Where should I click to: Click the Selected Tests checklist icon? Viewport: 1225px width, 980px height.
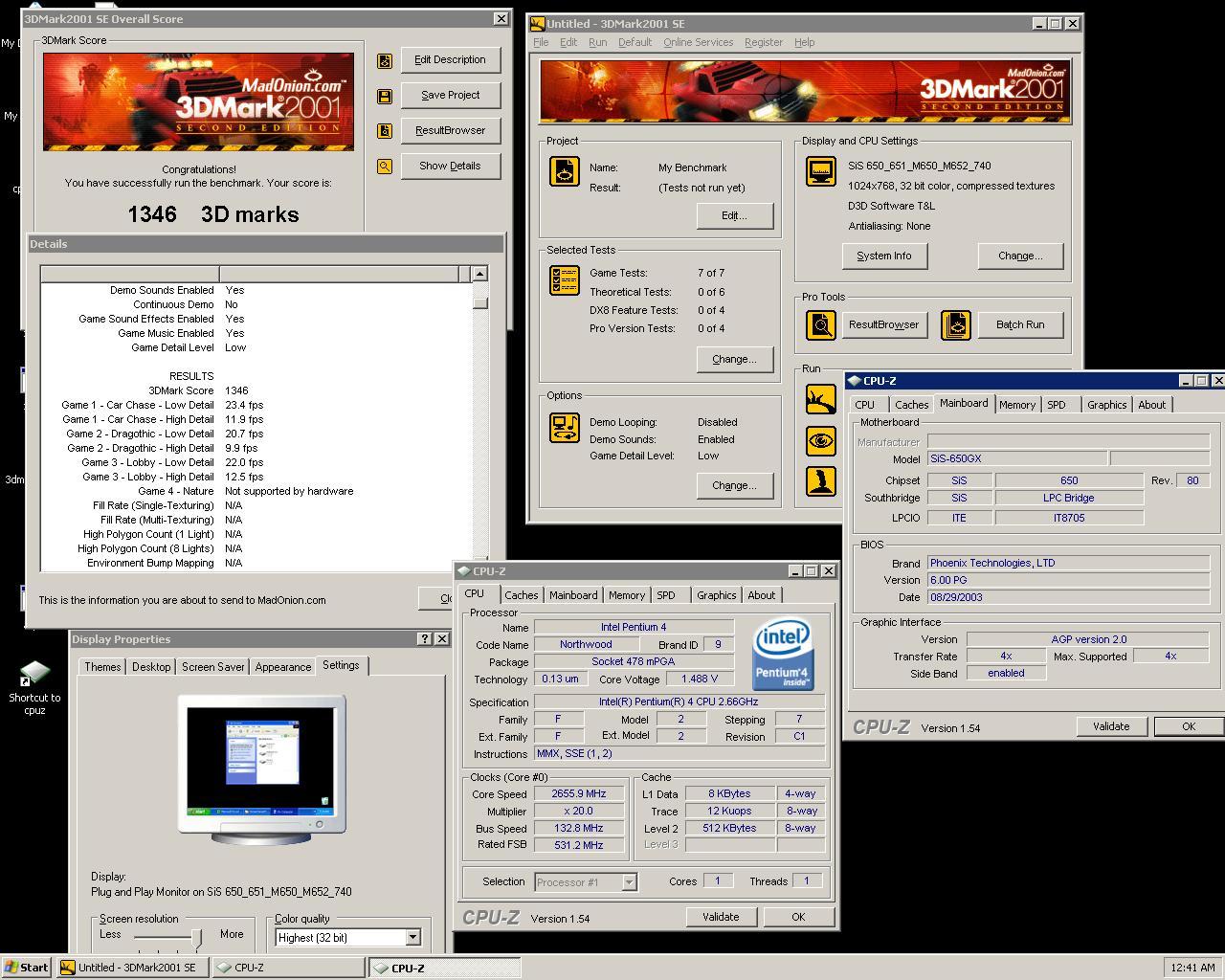(x=565, y=280)
